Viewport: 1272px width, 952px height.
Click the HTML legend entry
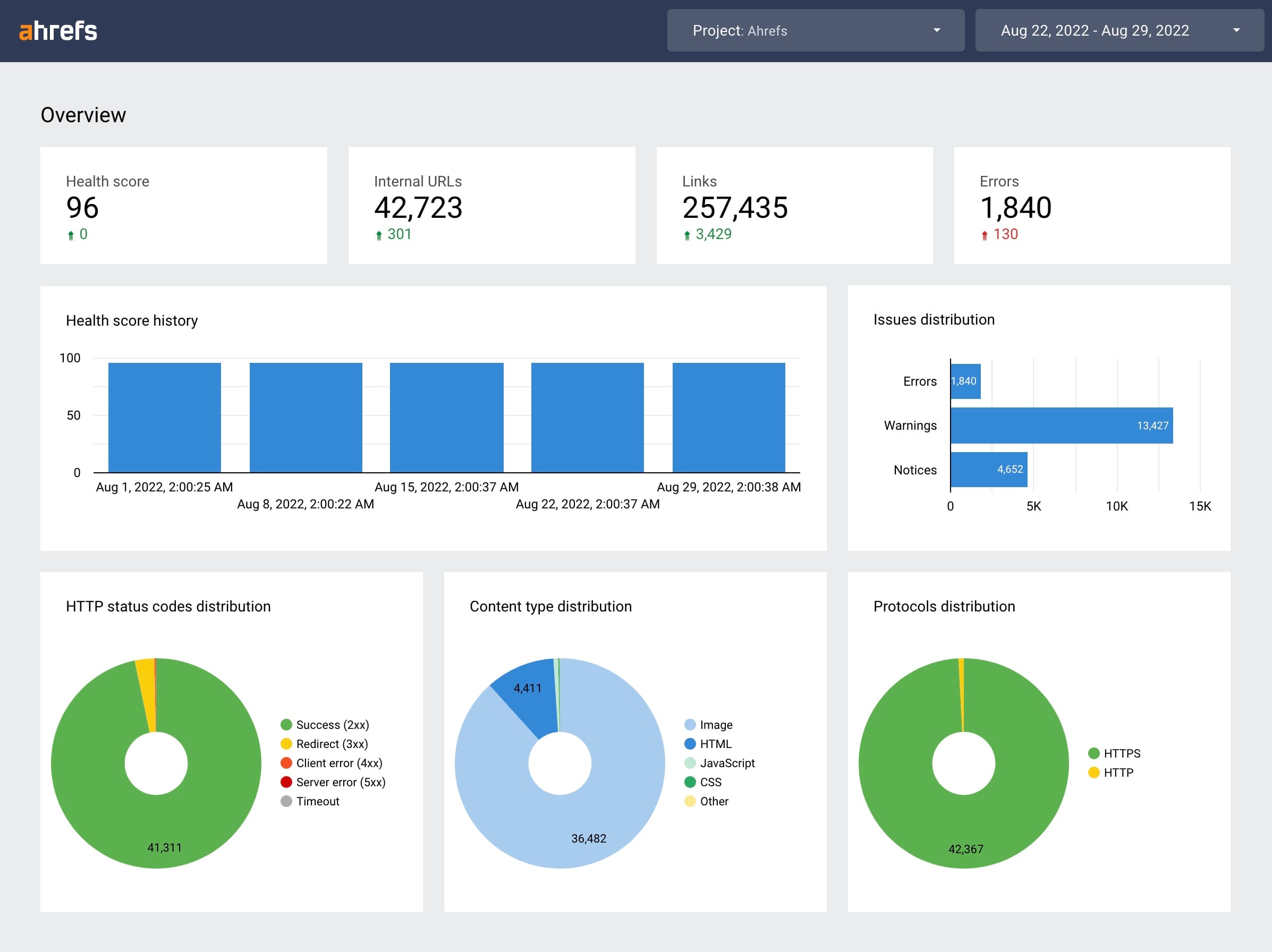[715, 744]
